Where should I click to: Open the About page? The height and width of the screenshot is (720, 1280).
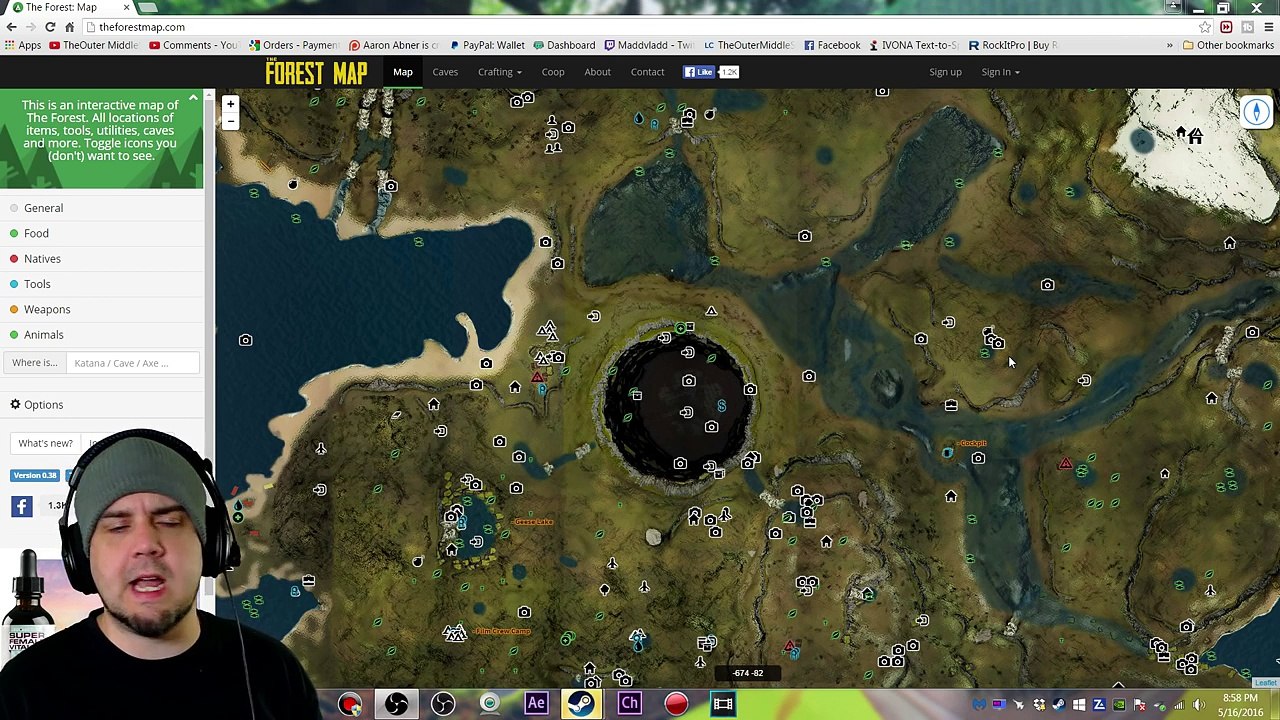(x=597, y=72)
